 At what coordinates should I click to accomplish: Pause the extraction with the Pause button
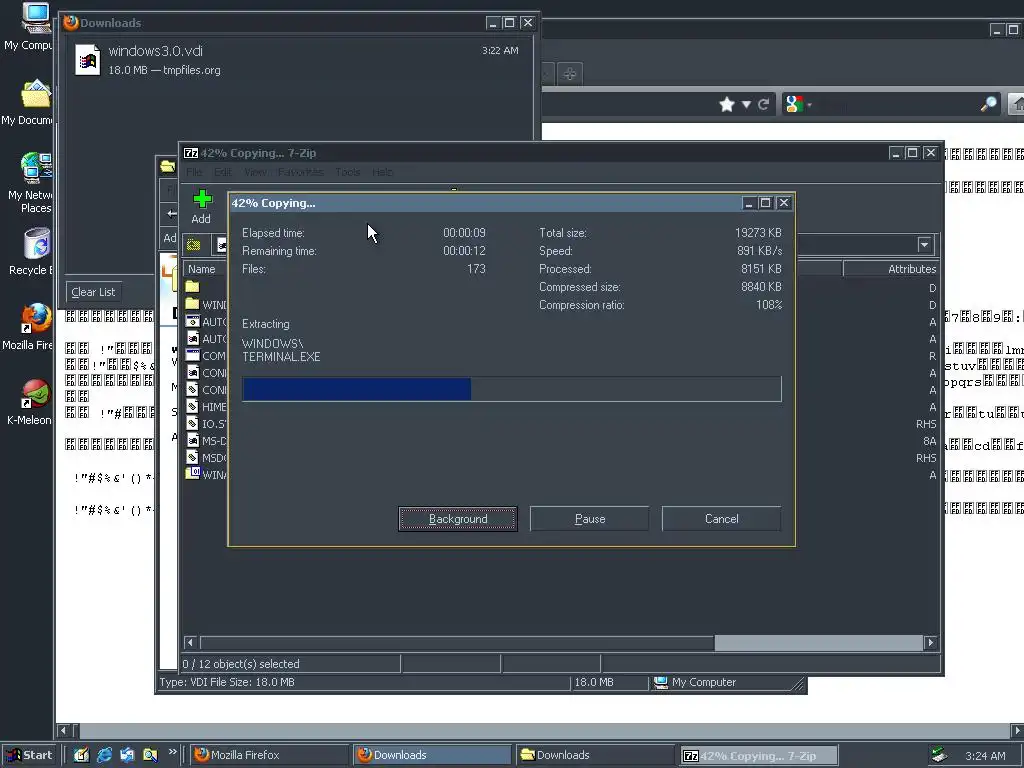(x=590, y=519)
